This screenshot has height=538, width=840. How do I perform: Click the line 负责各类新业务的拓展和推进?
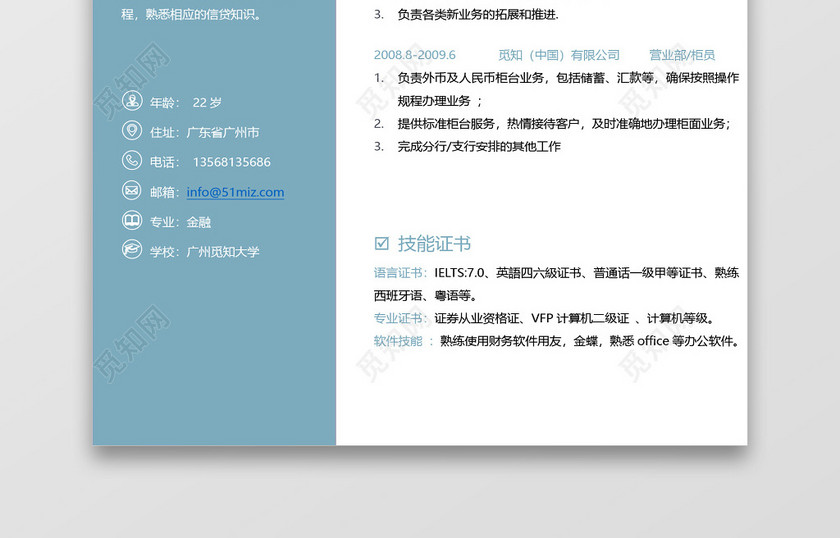point(478,14)
